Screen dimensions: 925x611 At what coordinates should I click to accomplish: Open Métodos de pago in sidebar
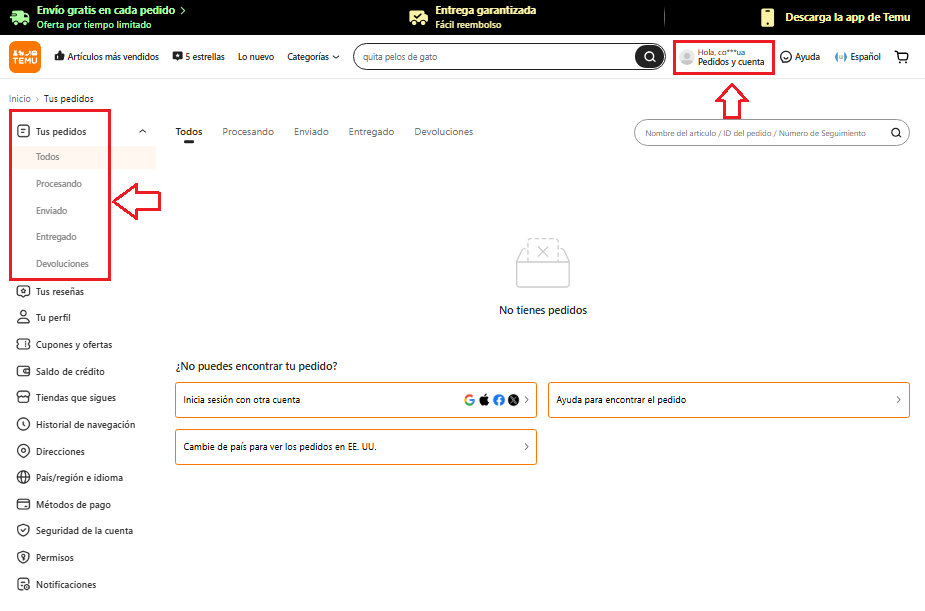coord(73,505)
